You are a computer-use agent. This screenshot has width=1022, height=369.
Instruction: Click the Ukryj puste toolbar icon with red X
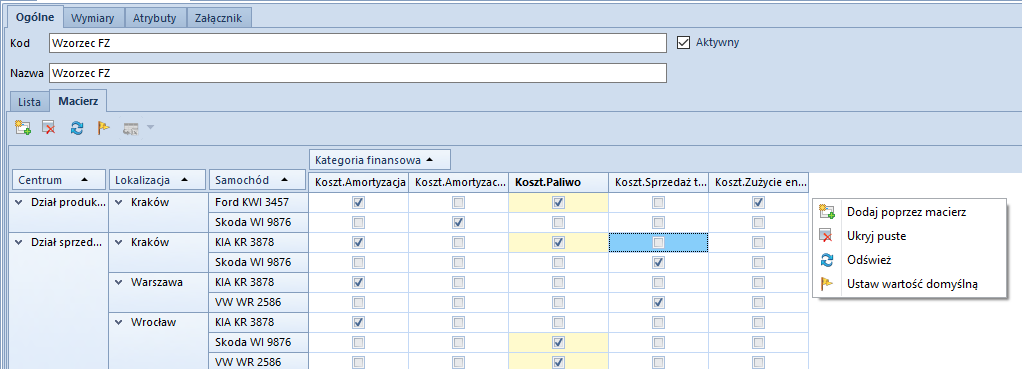[x=48, y=128]
